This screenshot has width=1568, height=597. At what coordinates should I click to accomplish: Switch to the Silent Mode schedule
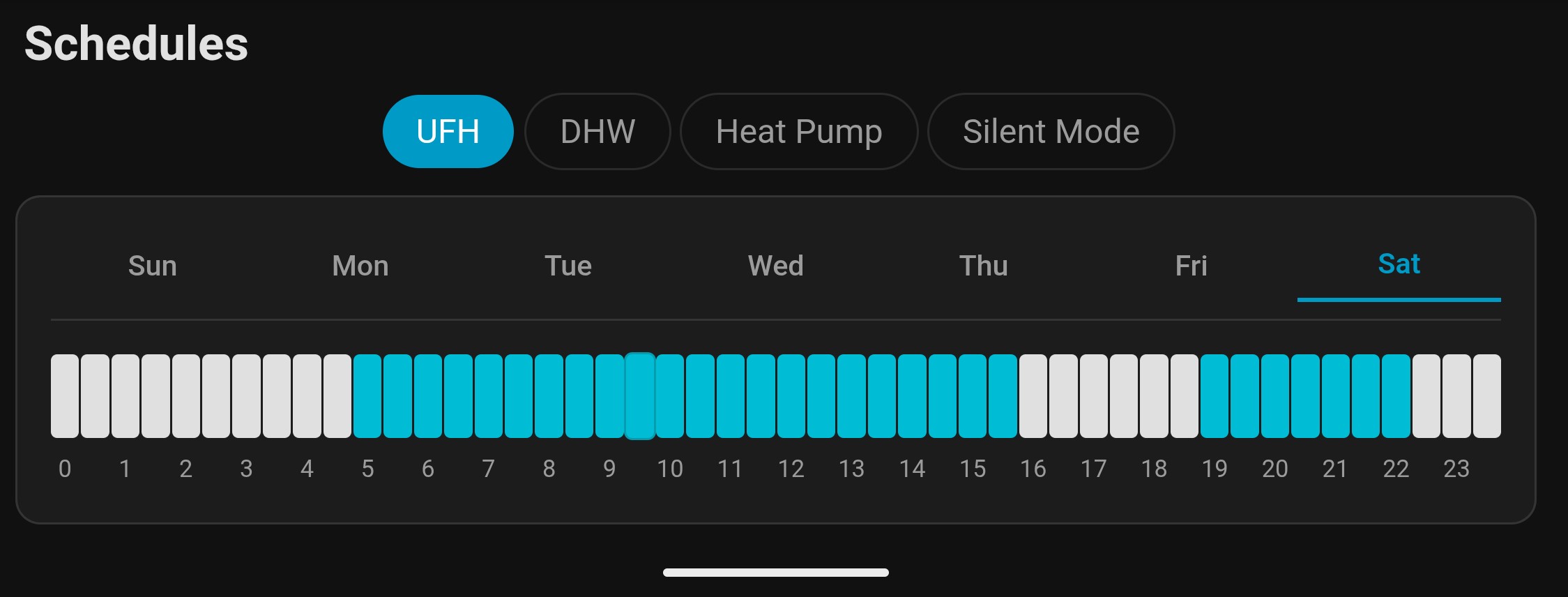coord(1051,132)
